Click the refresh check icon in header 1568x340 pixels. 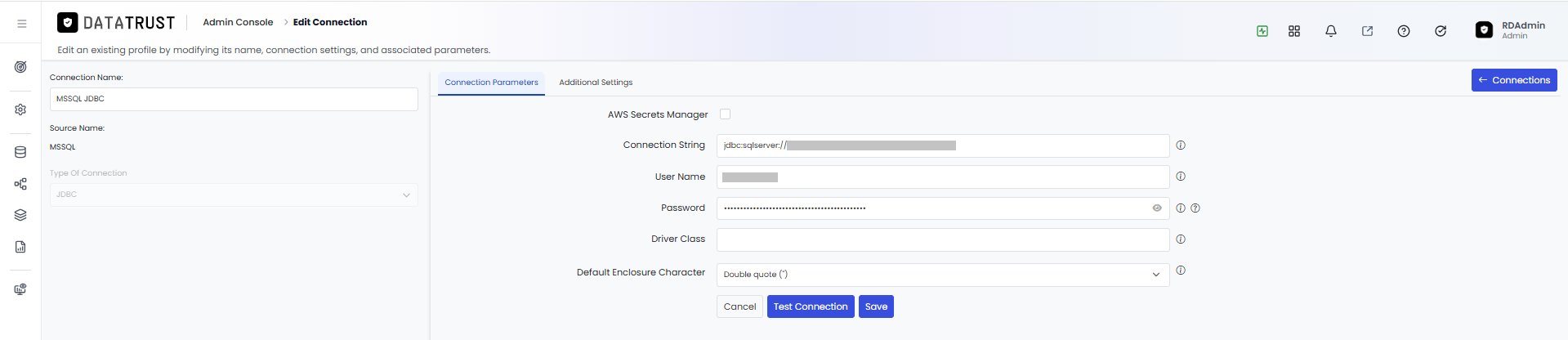pyautogui.click(x=1441, y=31)
